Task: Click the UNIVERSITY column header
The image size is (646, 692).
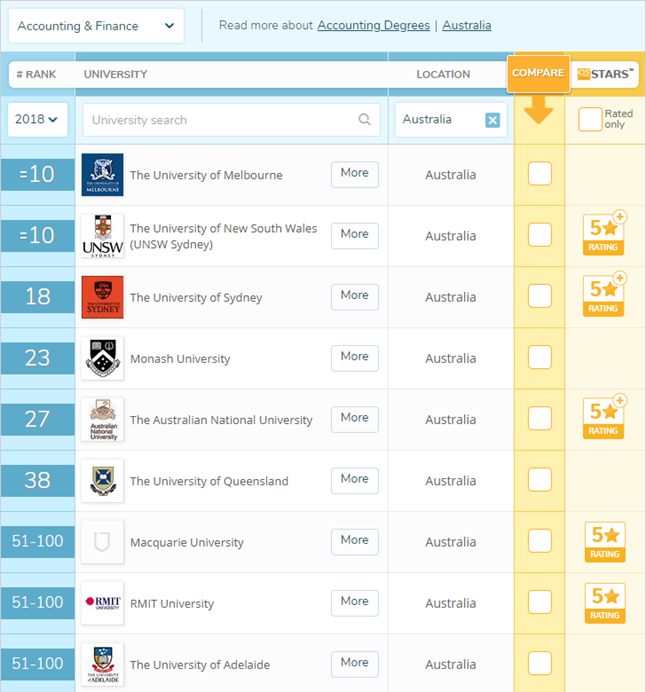Action: point(116,74)
